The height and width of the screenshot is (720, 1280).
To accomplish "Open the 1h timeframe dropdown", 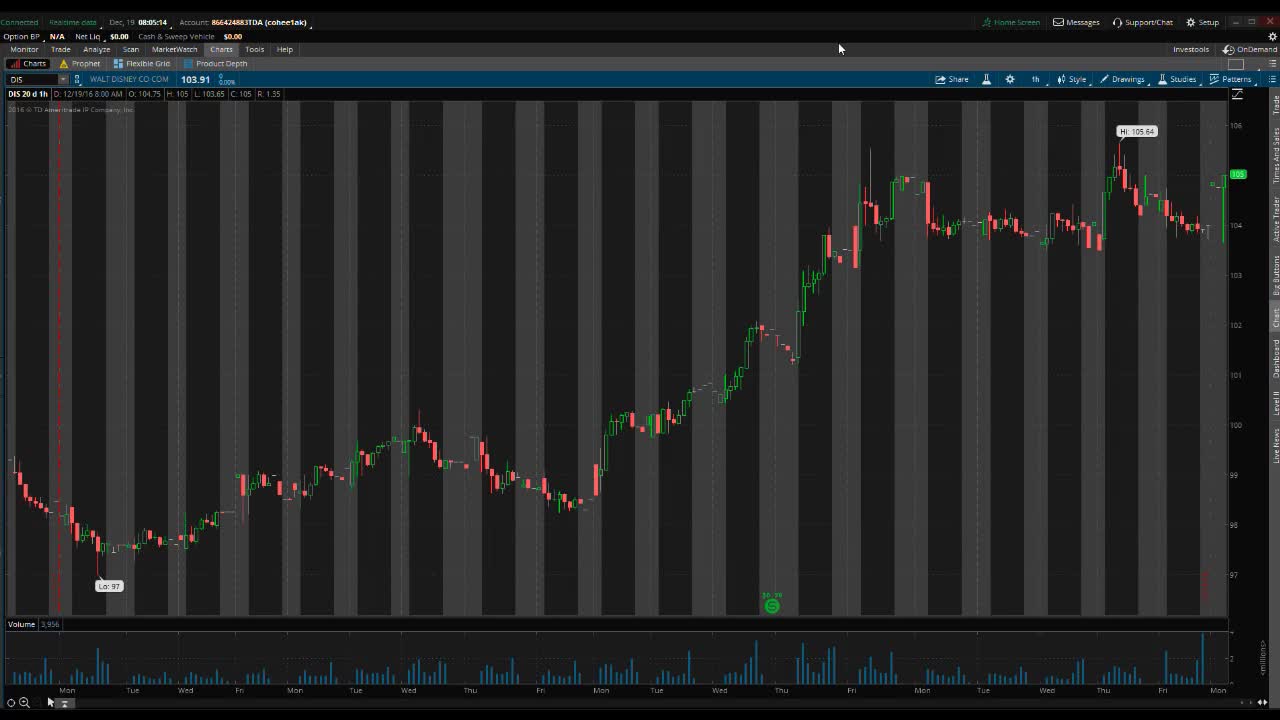I will 1036,79.
